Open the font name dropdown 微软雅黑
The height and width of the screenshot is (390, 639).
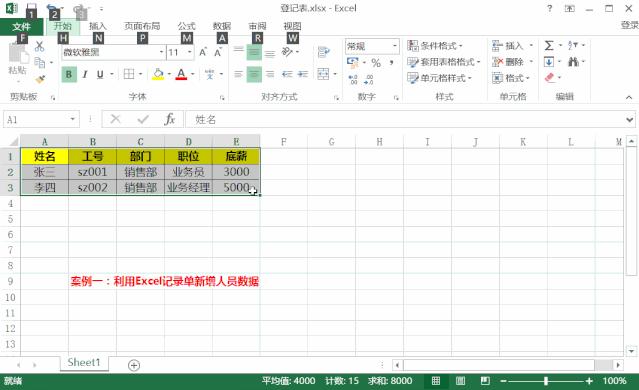pyautogui.click(x=162, y=52)
